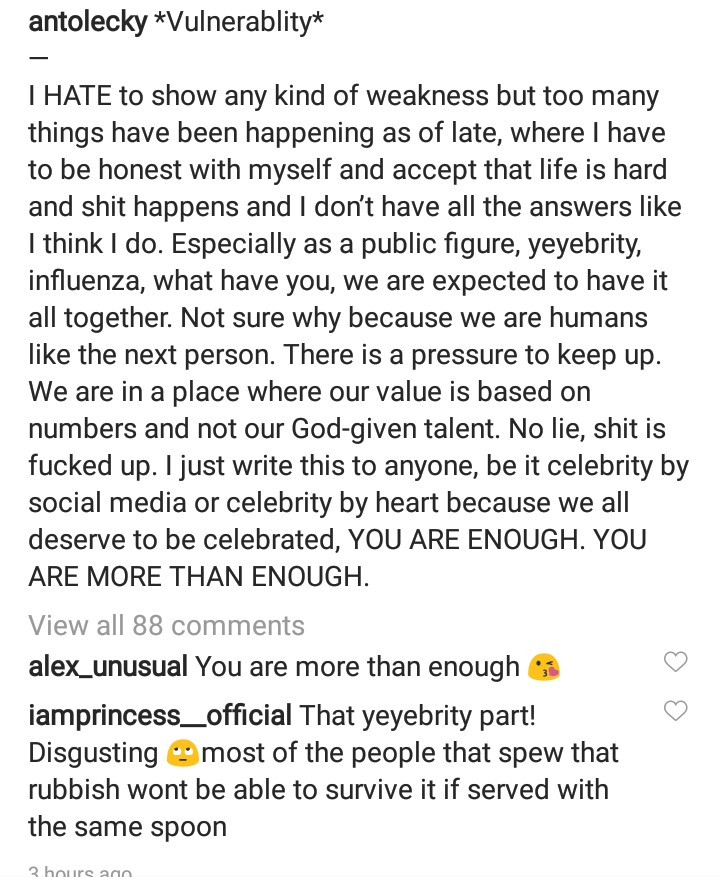The height and width of the screenshot is (877, 720).
Task: Click 'ARE MORE THAN ENOUGH.' closing line
Action: [x=198, y=576]
